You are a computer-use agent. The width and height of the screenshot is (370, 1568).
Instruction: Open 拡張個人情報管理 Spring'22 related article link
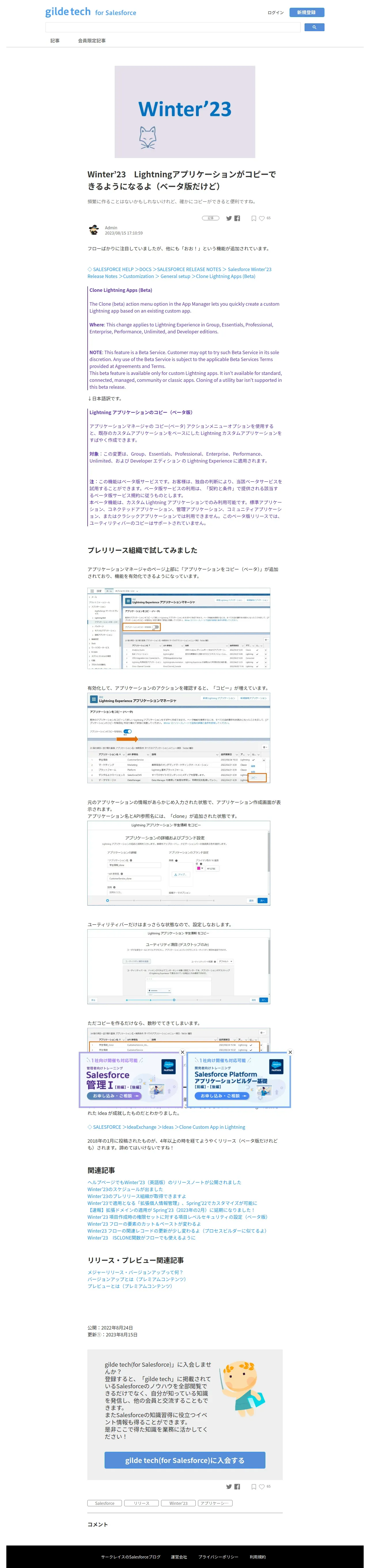pos(172,1203)
